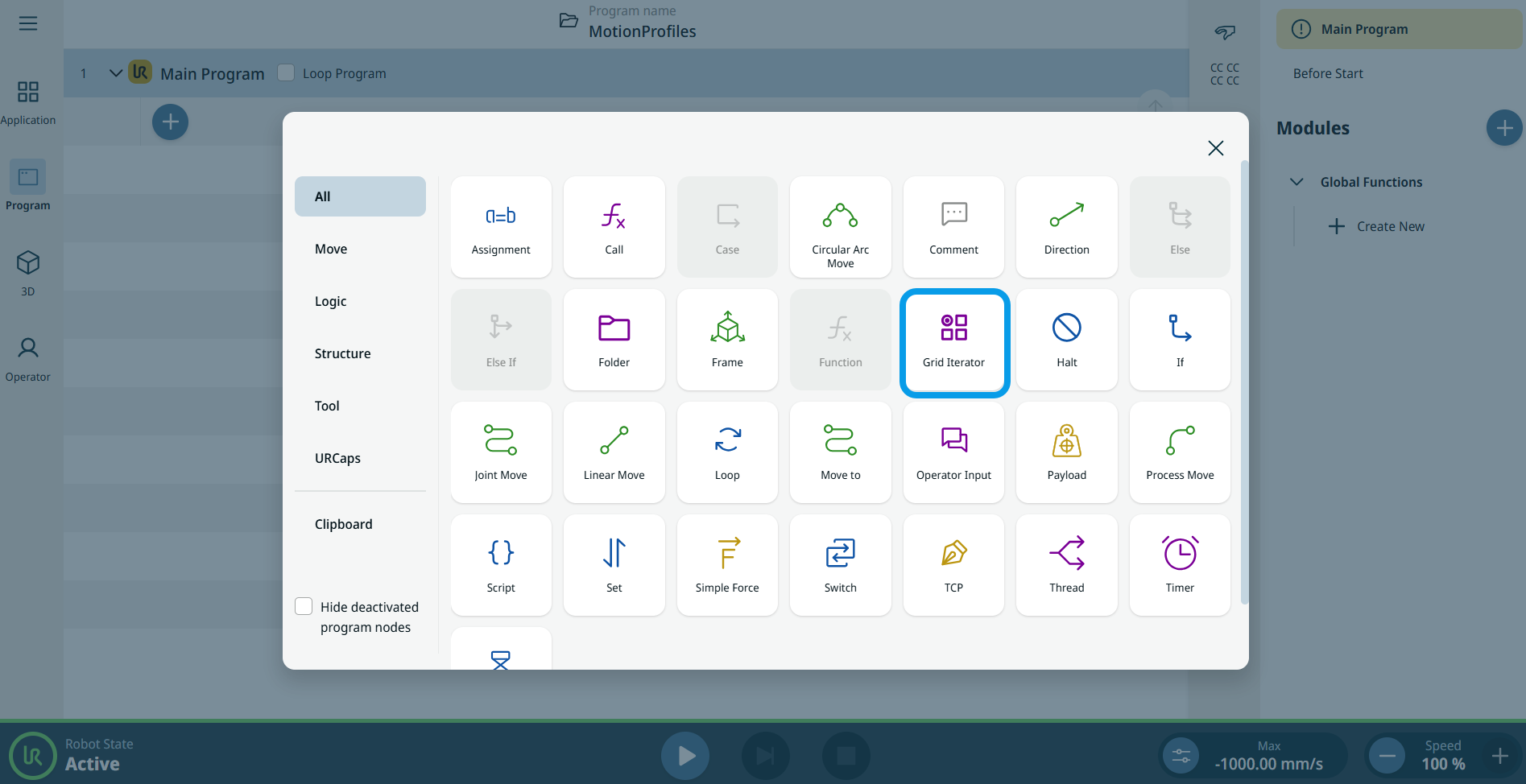This screenshot has width=1526, height=784.
Task: Switch to the URCaps category
Action: 337,458
